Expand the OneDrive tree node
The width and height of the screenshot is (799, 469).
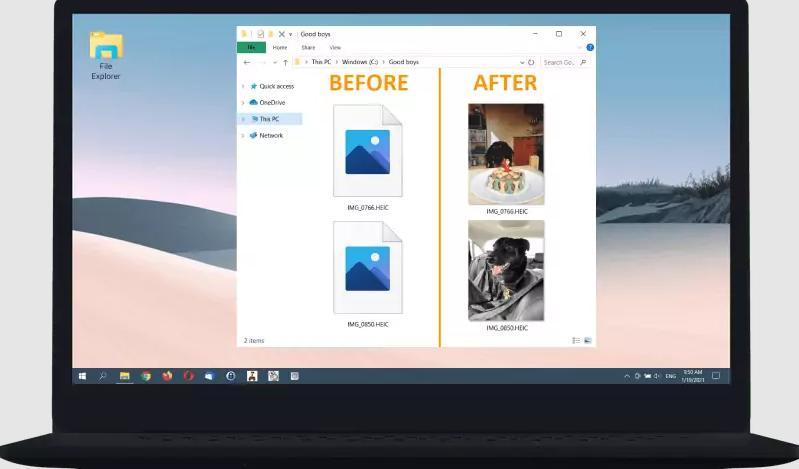click(x=243, y=102)
